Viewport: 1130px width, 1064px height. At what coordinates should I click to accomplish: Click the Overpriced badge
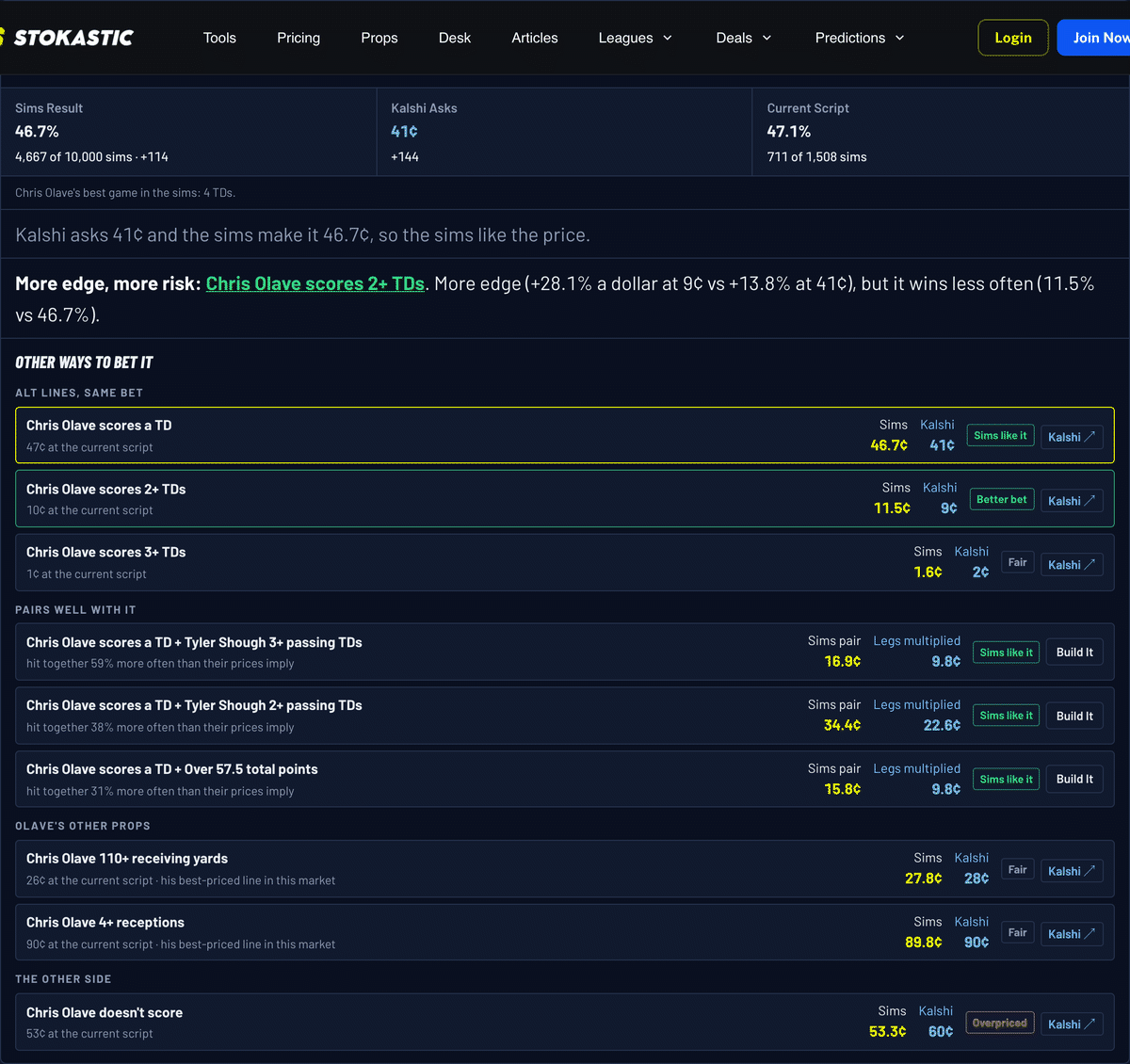1000,1023
